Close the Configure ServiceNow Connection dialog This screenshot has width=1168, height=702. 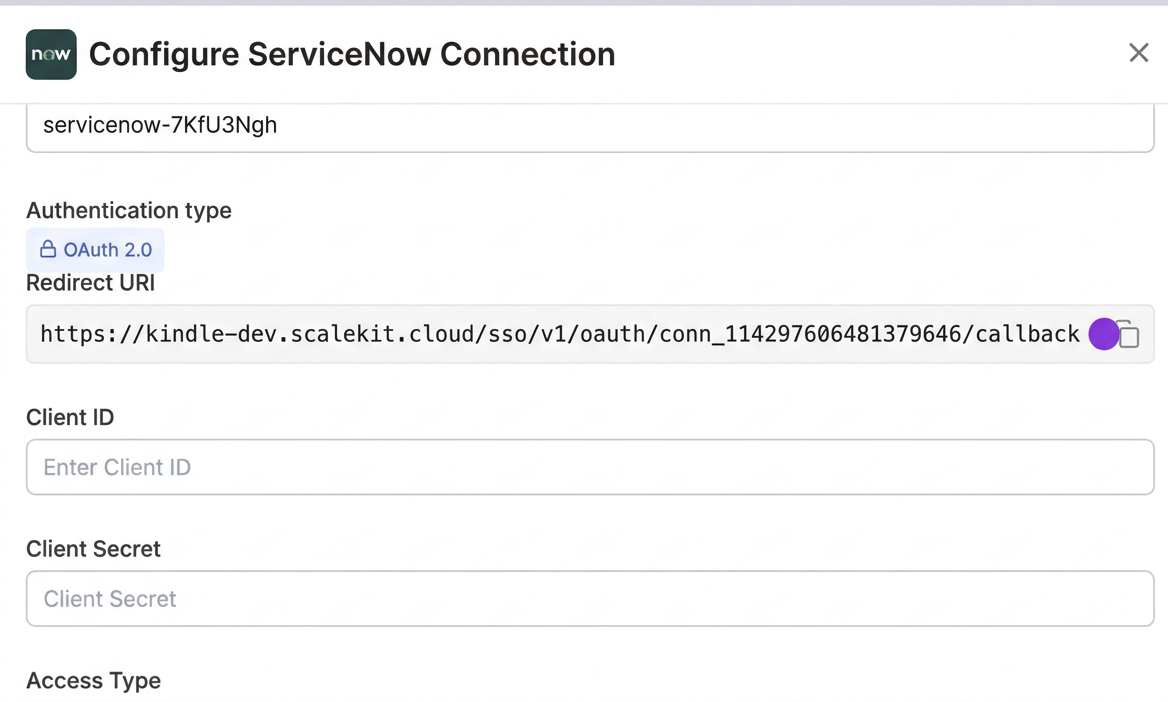coord(1138,53)
